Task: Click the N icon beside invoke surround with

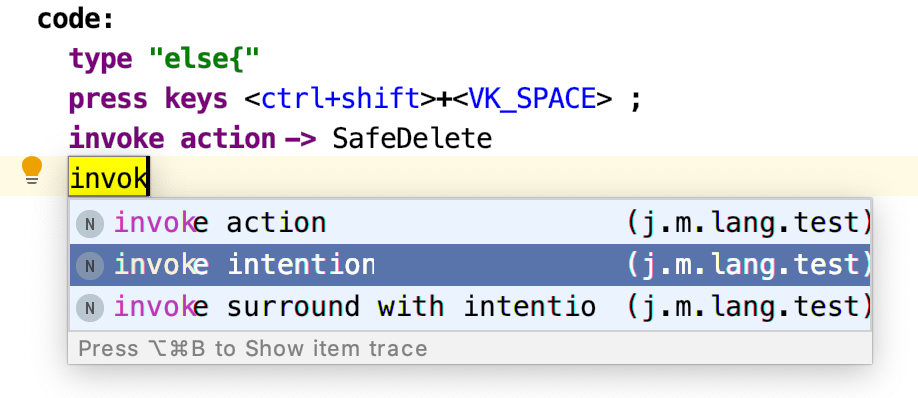Action: [90, 308]
